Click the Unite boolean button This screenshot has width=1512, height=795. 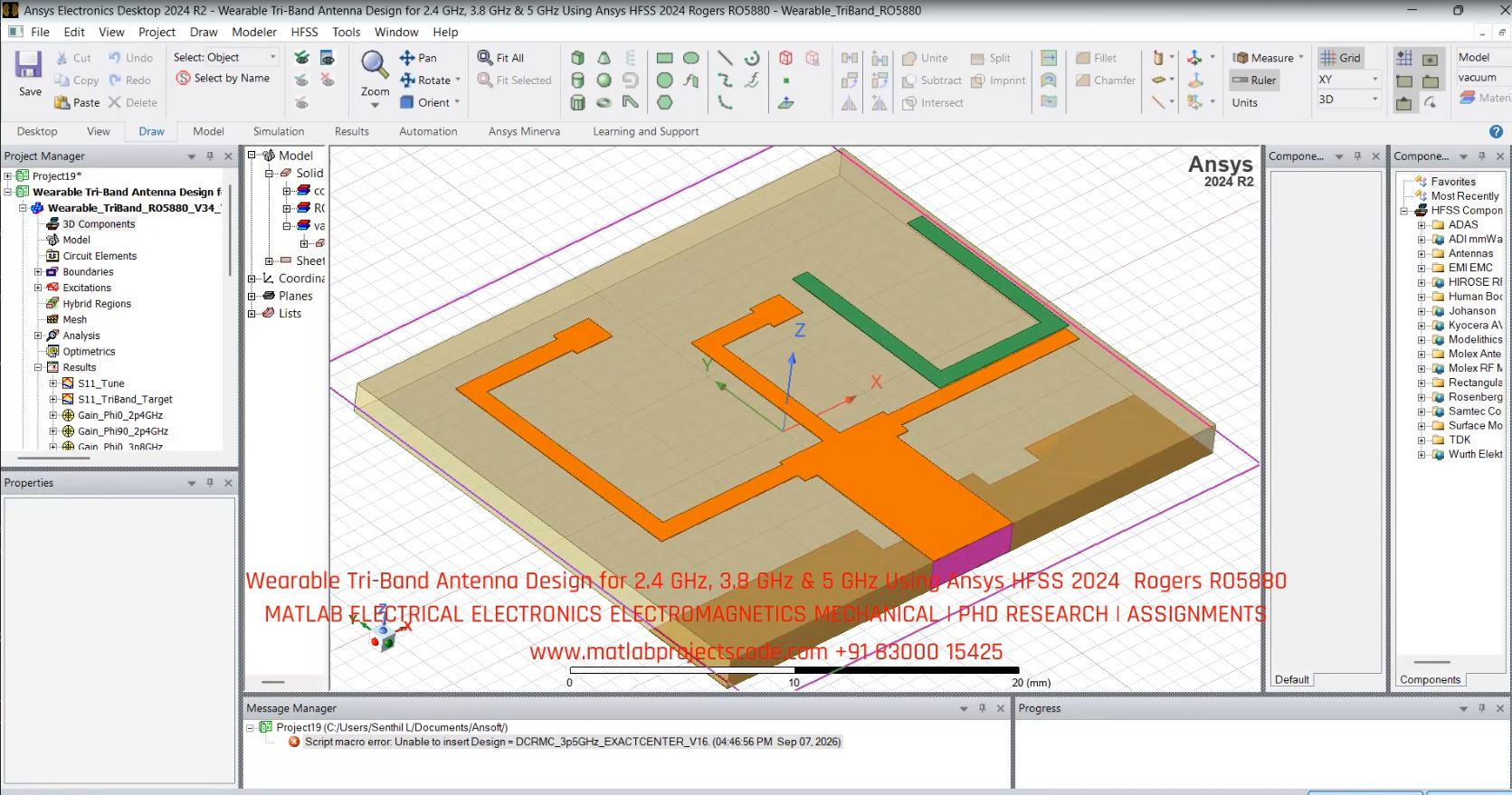(925, 58)
